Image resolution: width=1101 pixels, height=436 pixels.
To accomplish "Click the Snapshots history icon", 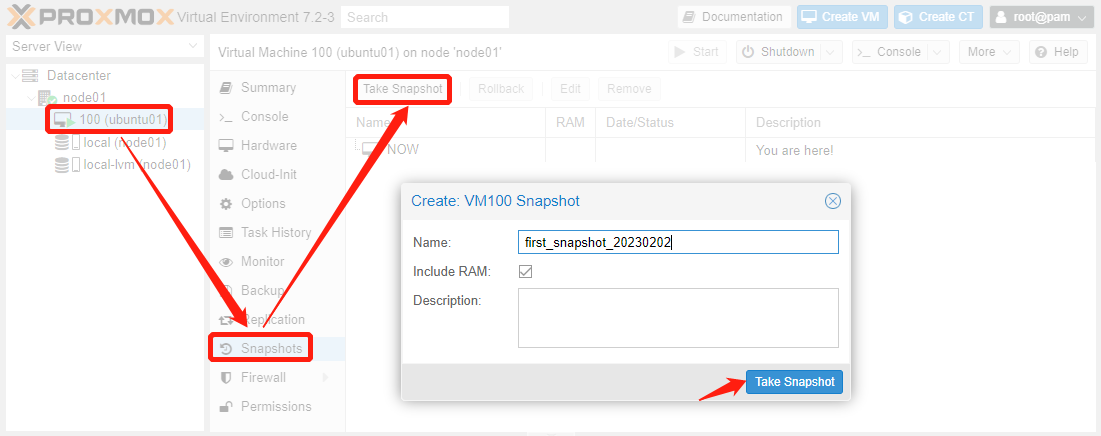I will tap(226, 349).
